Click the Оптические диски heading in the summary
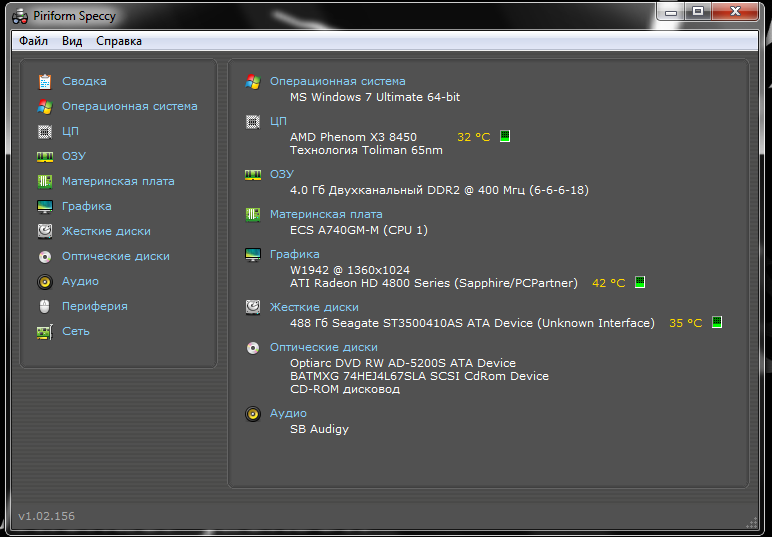This screenshot has width=772, height=537. click(323, 347)
